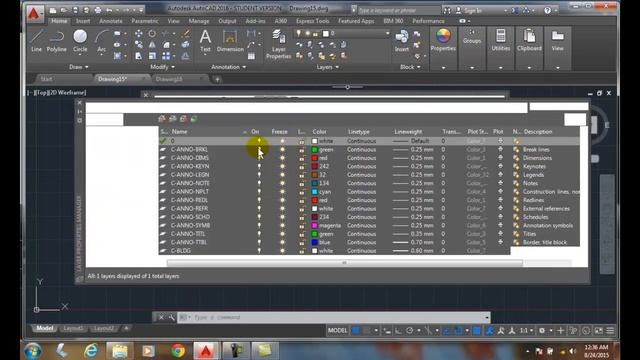This screenshot has height=360, width=640.
Task: Select the Polyline tool
Action: tap(56, 40)
